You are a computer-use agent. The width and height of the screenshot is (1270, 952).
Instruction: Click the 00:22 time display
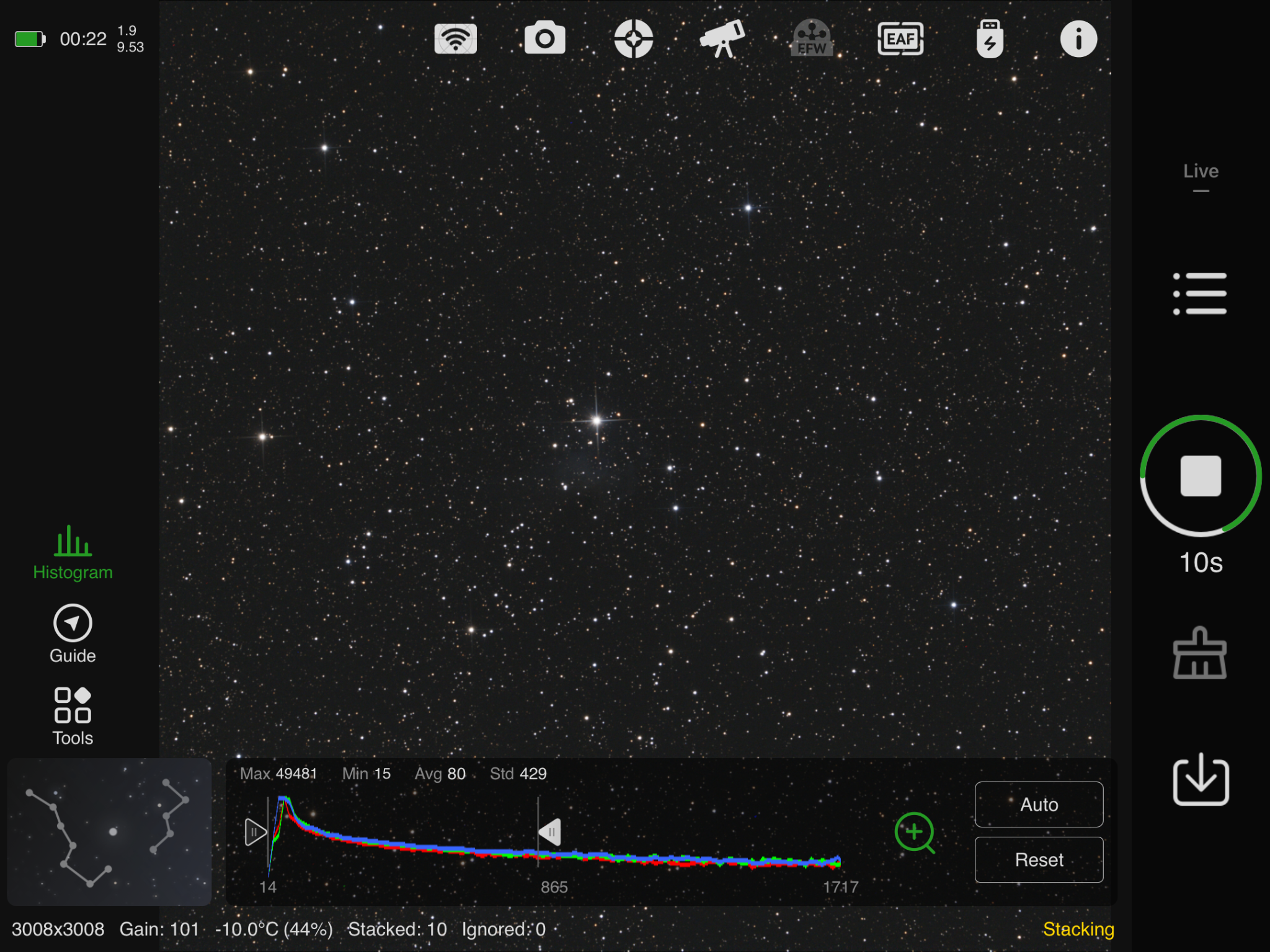click(83, 39)
